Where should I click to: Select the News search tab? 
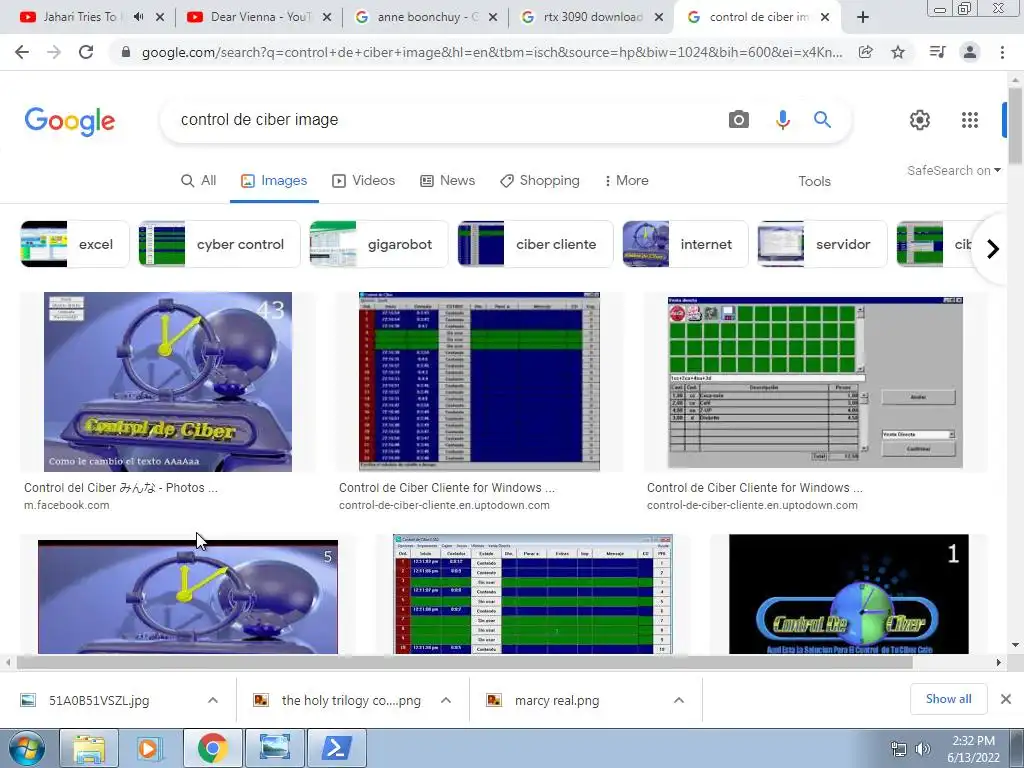click(447, 181)
